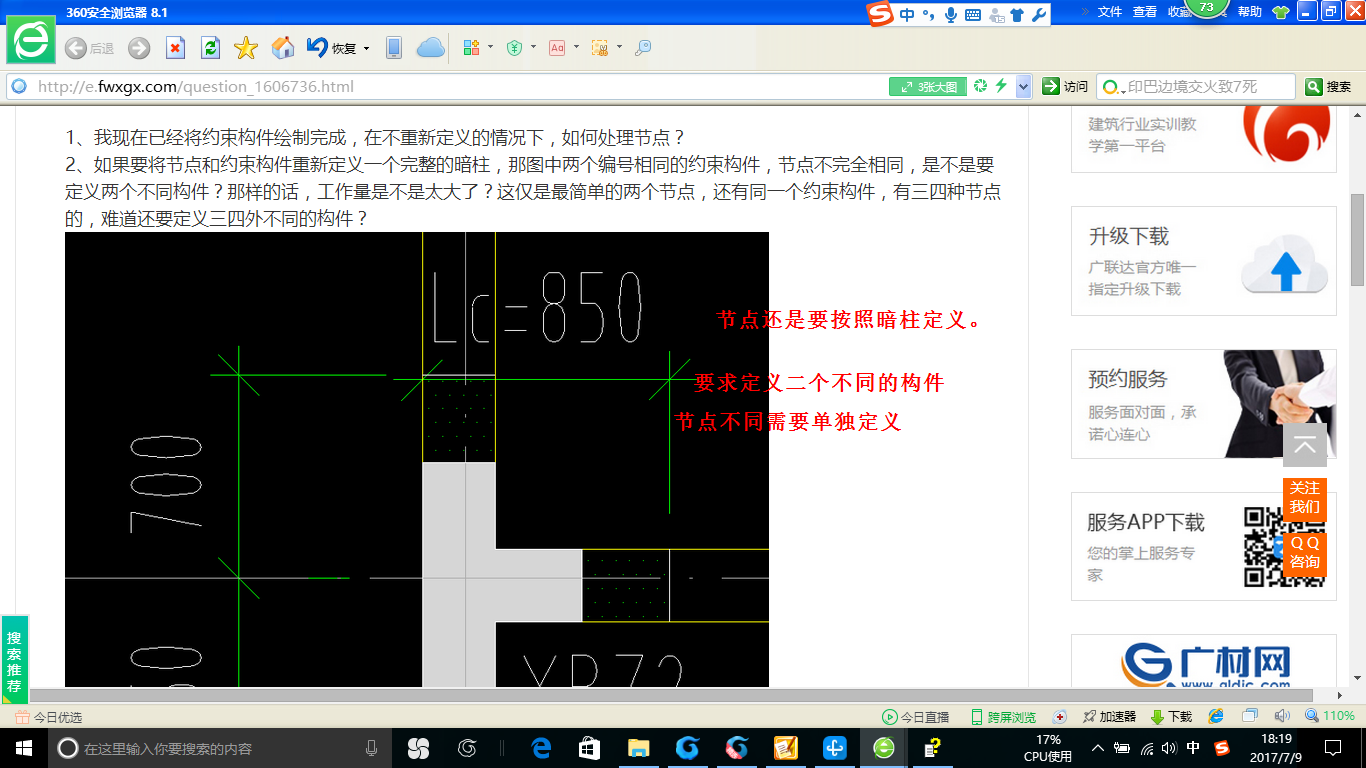Click the 恢复 restore closed page button
This screenshot has height=768, width=1366.
coord(332,47)
